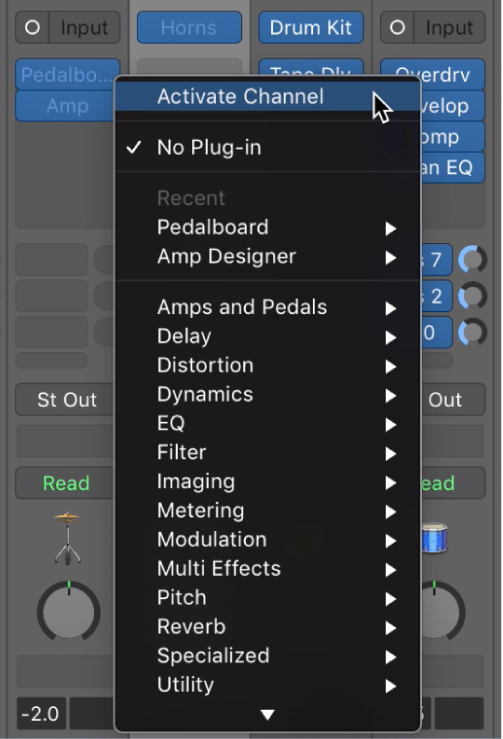Click the -2.0 volume value field
The width and height of the screenshot is (503, 739).
(x=41, y=714)
